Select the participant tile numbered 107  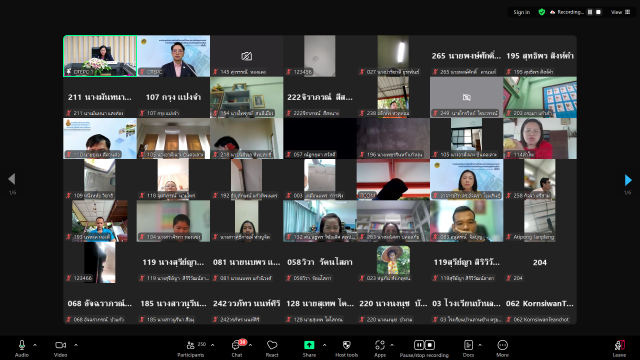pos(173,97)
